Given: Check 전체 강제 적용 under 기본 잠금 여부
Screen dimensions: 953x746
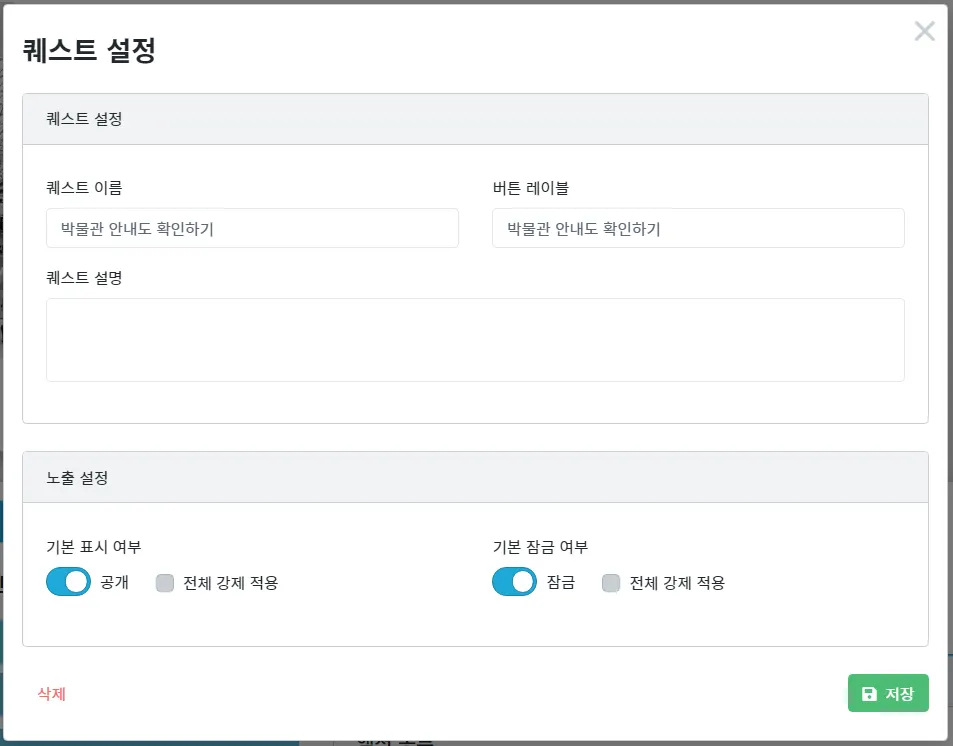Looking at the screenshot, I should click(611, 583).
